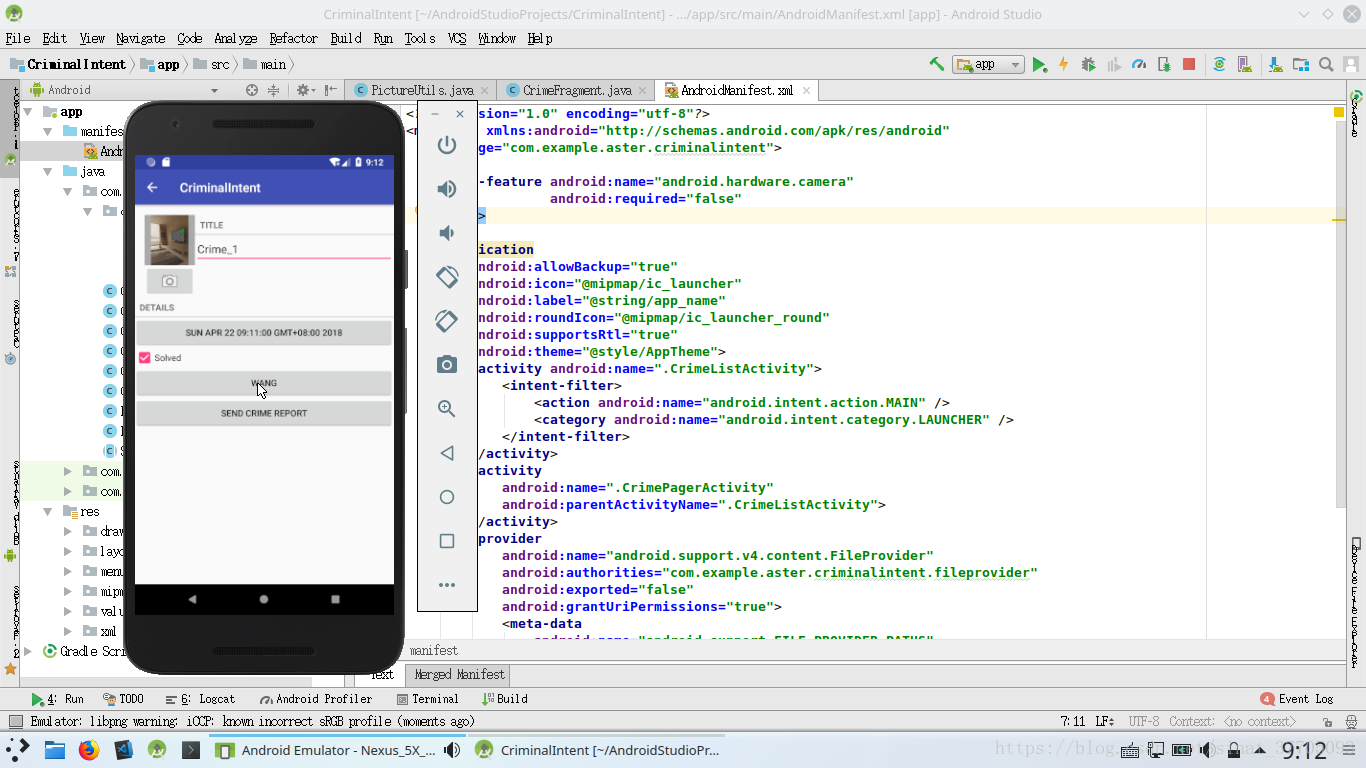Switch to the CrimeFragment.java tab
The width and height of the screenshot is (1366, 768).
tap(577, 90)
